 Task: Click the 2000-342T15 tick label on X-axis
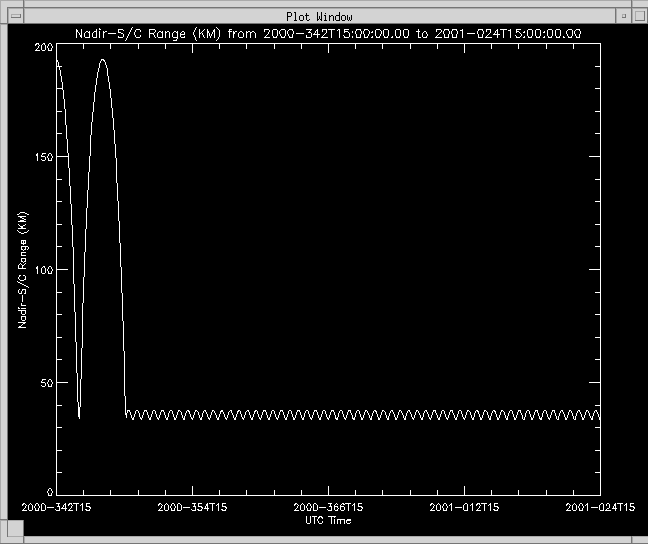(57, 508)
